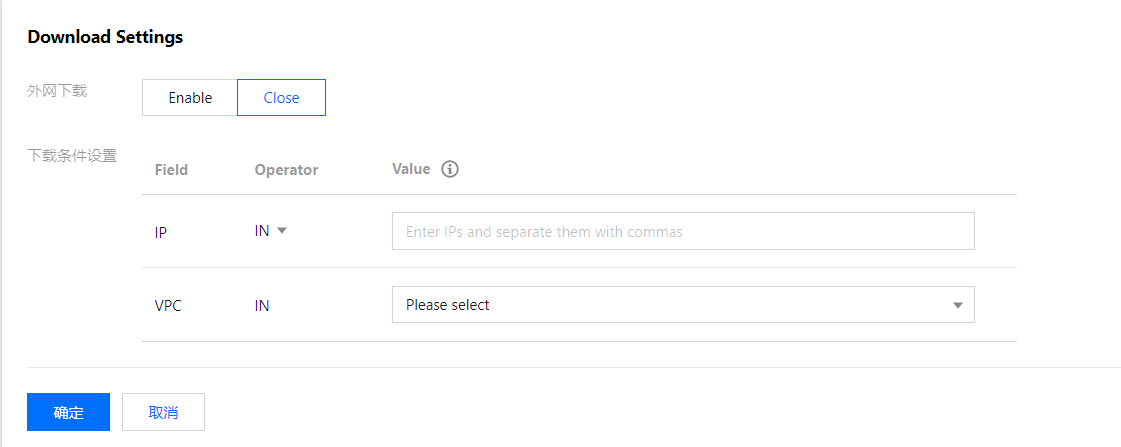Click the IP field name cell
Screen dimensions: 1121x447
(161, 232)
